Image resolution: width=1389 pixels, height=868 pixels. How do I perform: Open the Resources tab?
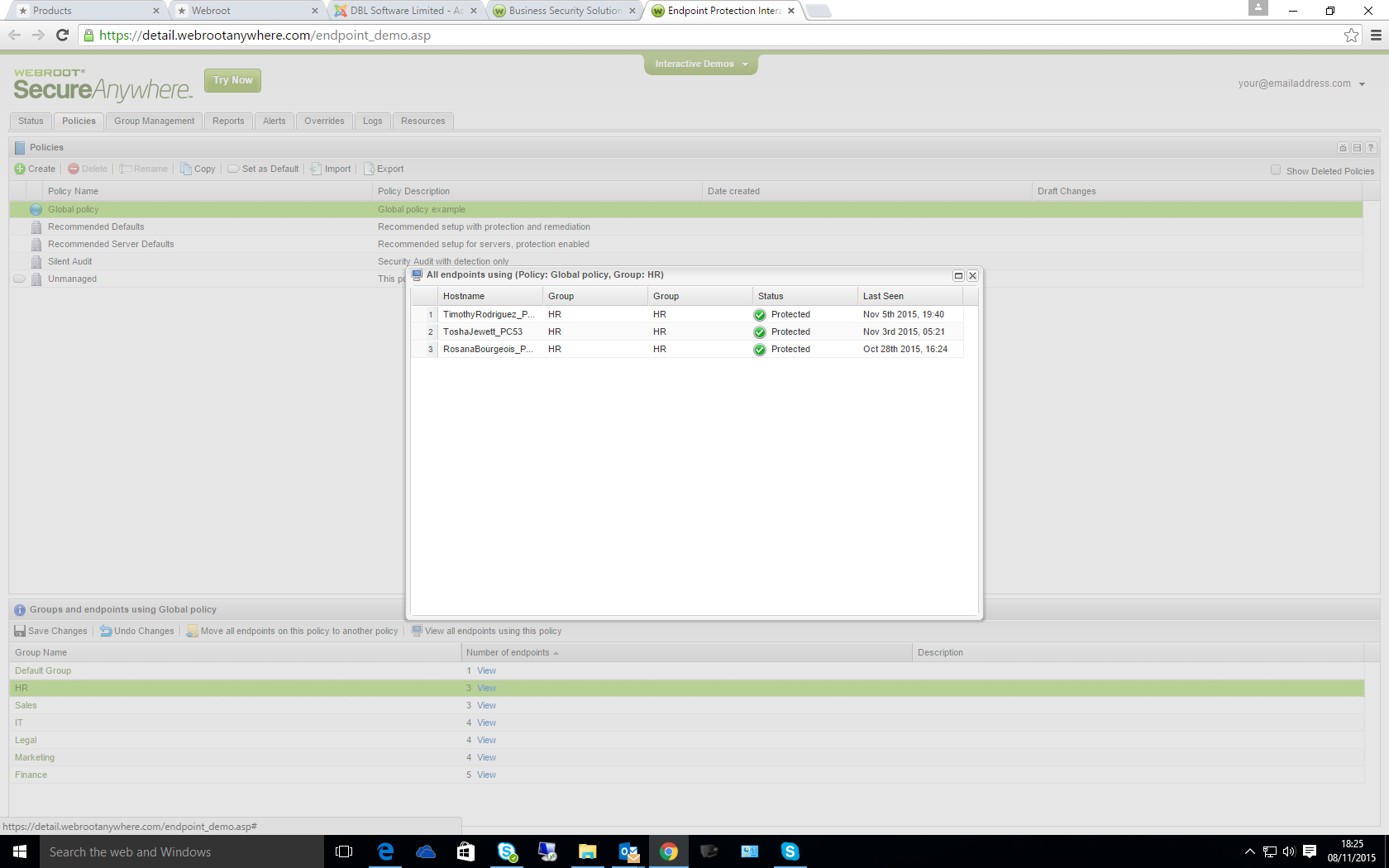click(422, 122)
